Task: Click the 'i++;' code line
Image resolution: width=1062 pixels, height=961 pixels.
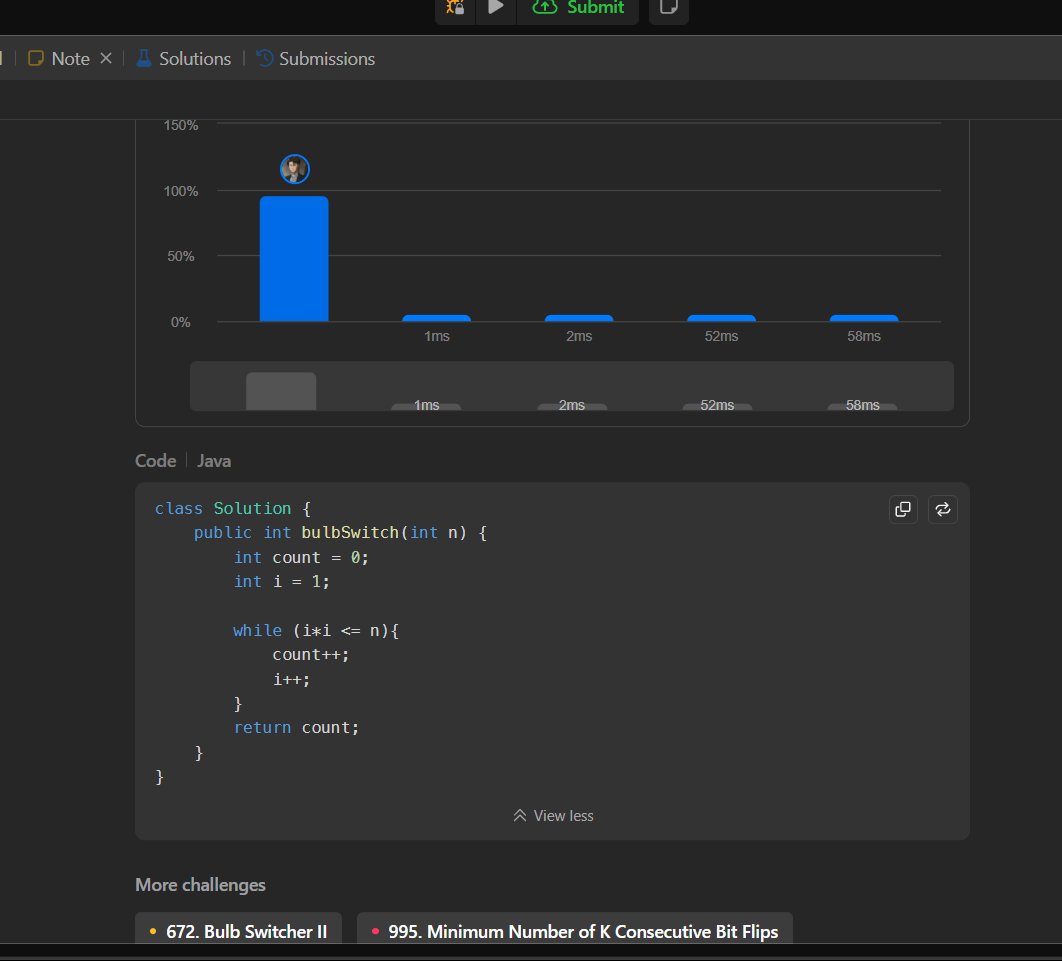Action: click(291, 679)
